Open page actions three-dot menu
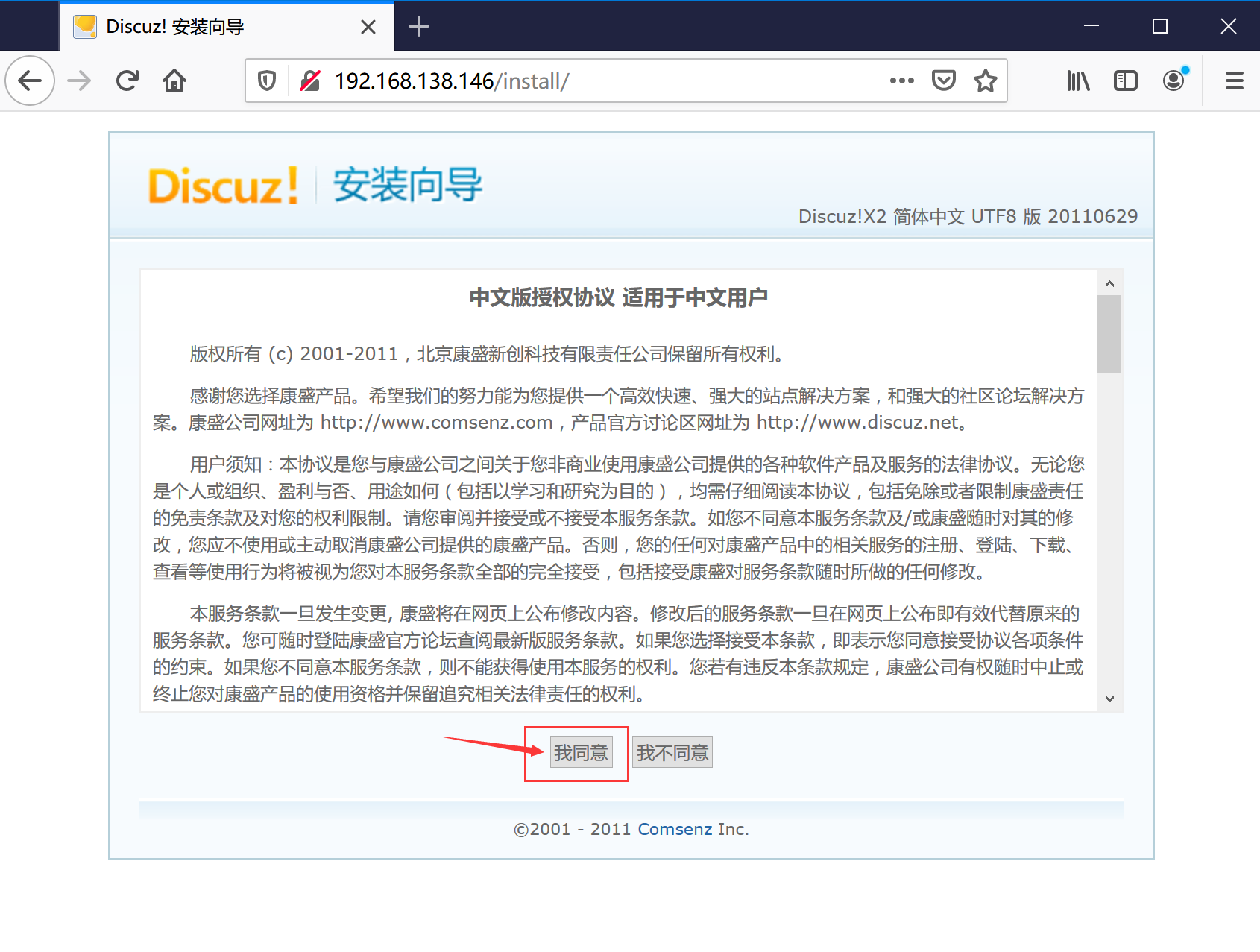The image size is (1260, 952). [901, 81]
